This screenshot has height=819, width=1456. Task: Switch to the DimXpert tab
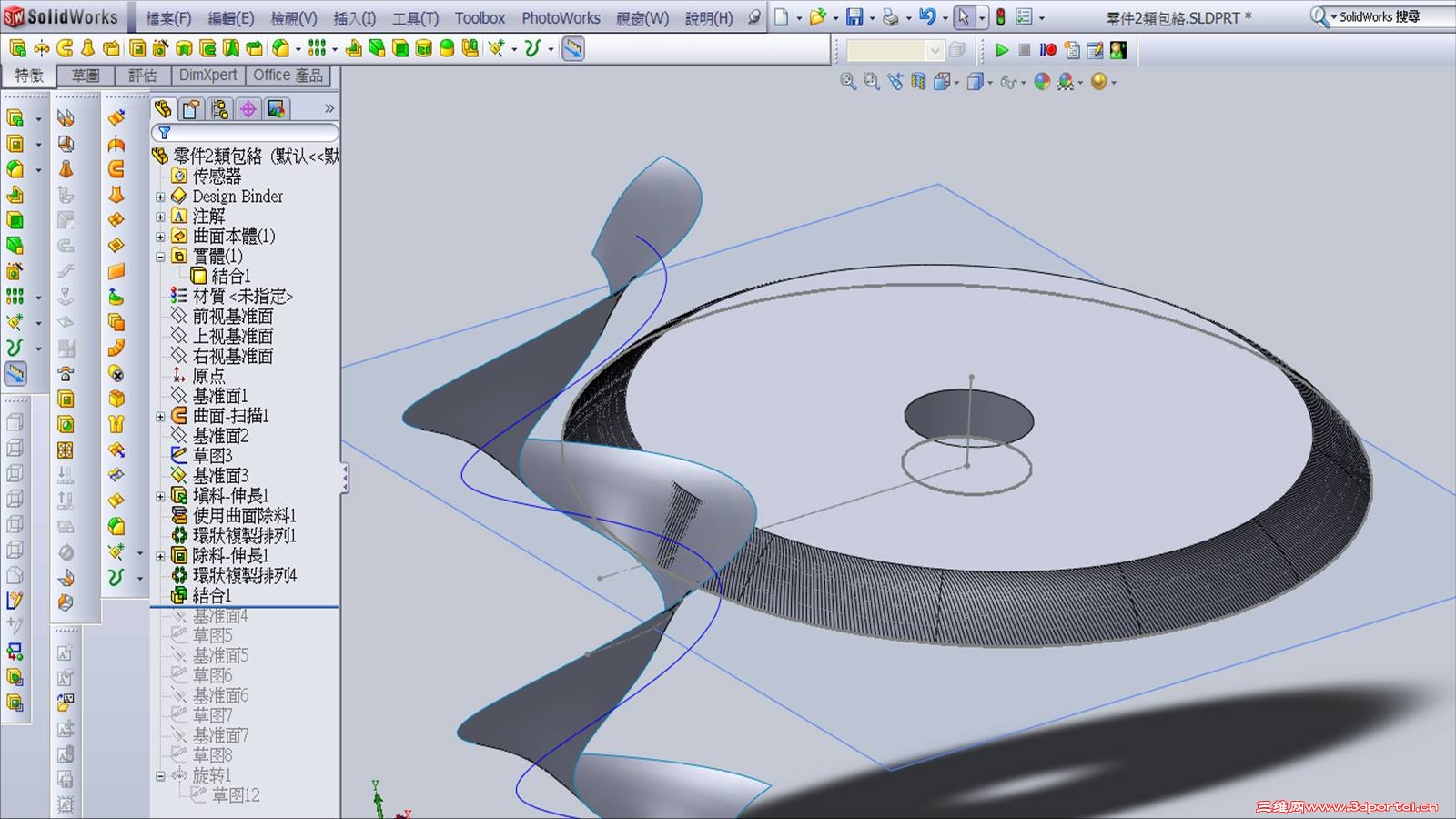(207, 76)
